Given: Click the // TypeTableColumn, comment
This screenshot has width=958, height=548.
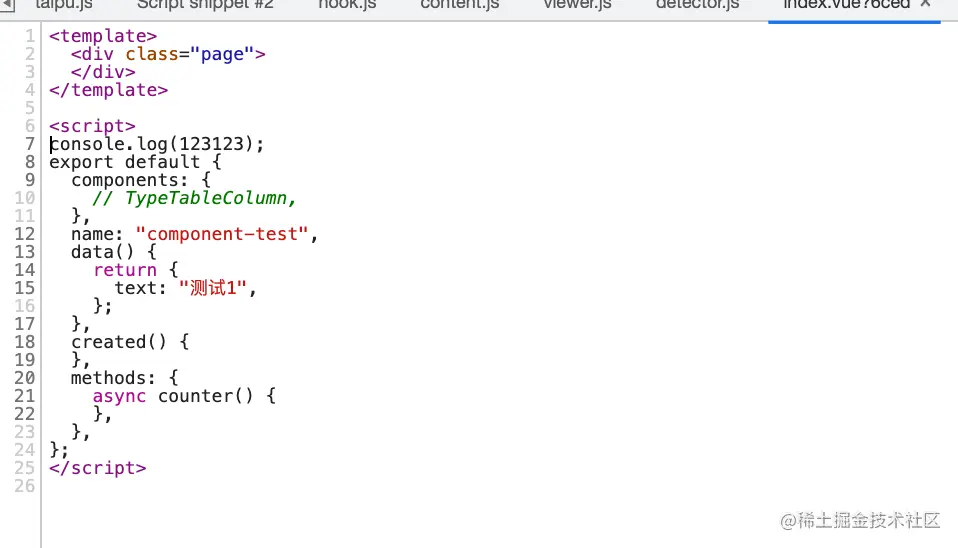Looking at the screenshot, I should [194, 198].
